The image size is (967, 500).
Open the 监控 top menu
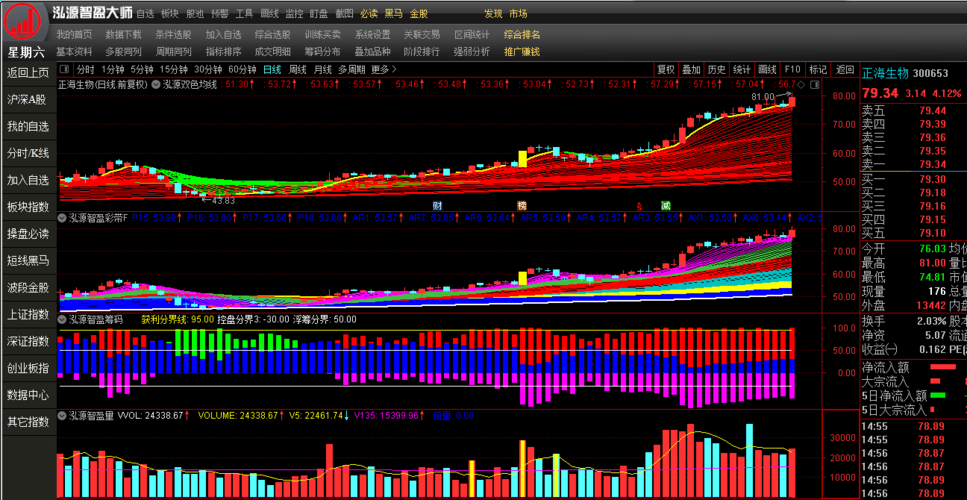(294, 14)
